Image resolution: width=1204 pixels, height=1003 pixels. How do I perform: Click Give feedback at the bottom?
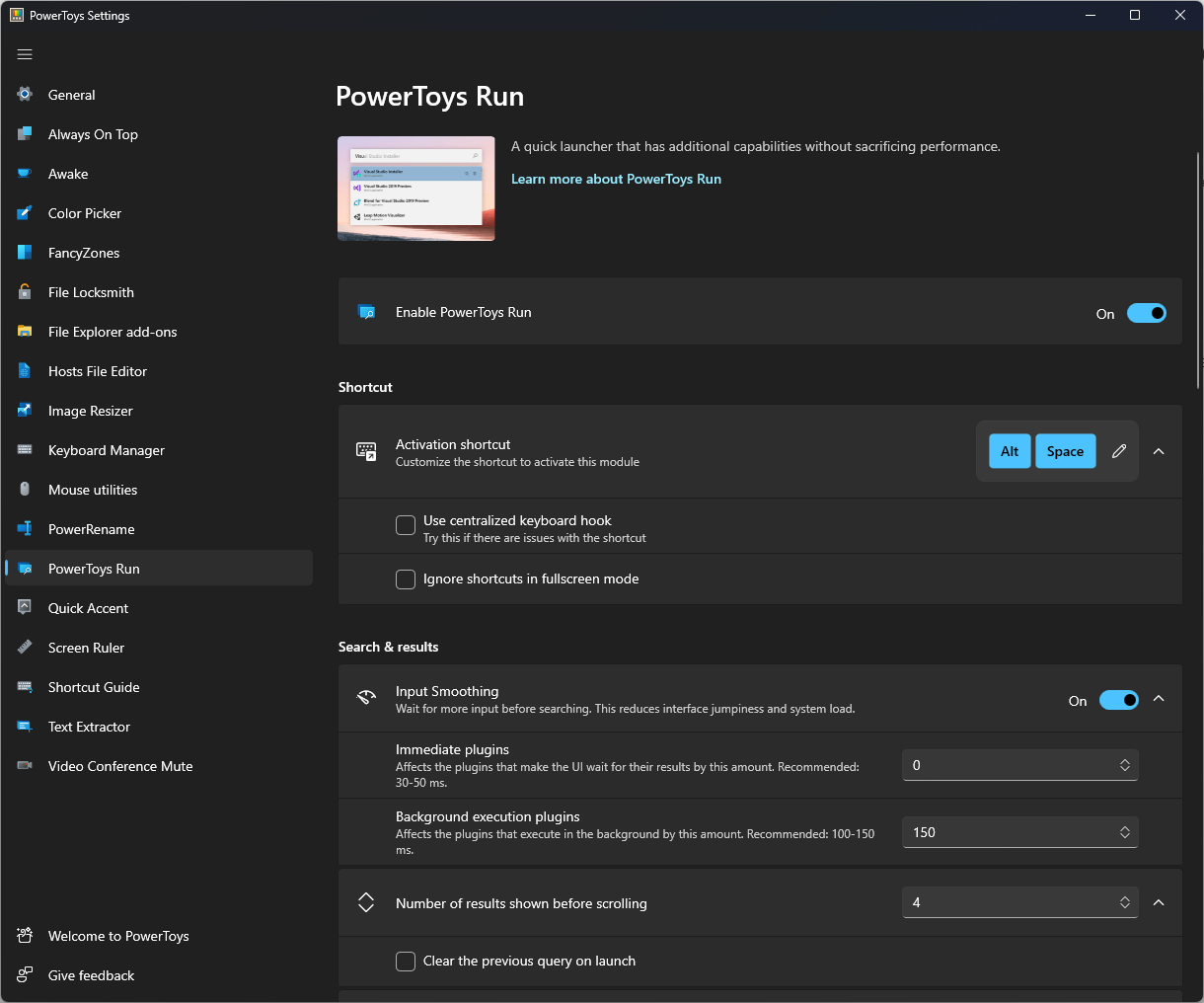click(91, 975)
